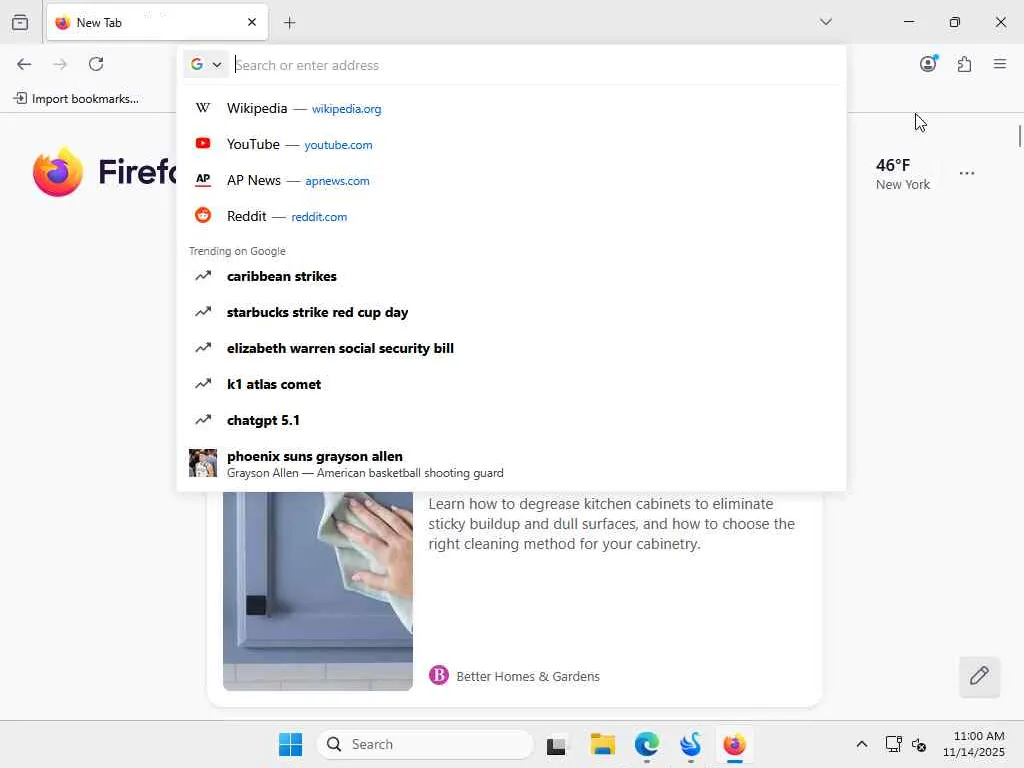Viewport: 1024px width, 768px height.
Task: Choose trending search starbucks strike red cup day
Action: (x=511, y=312)
